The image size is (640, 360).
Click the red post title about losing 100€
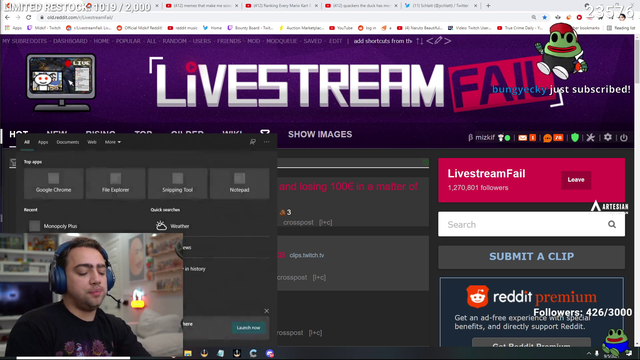348,187
